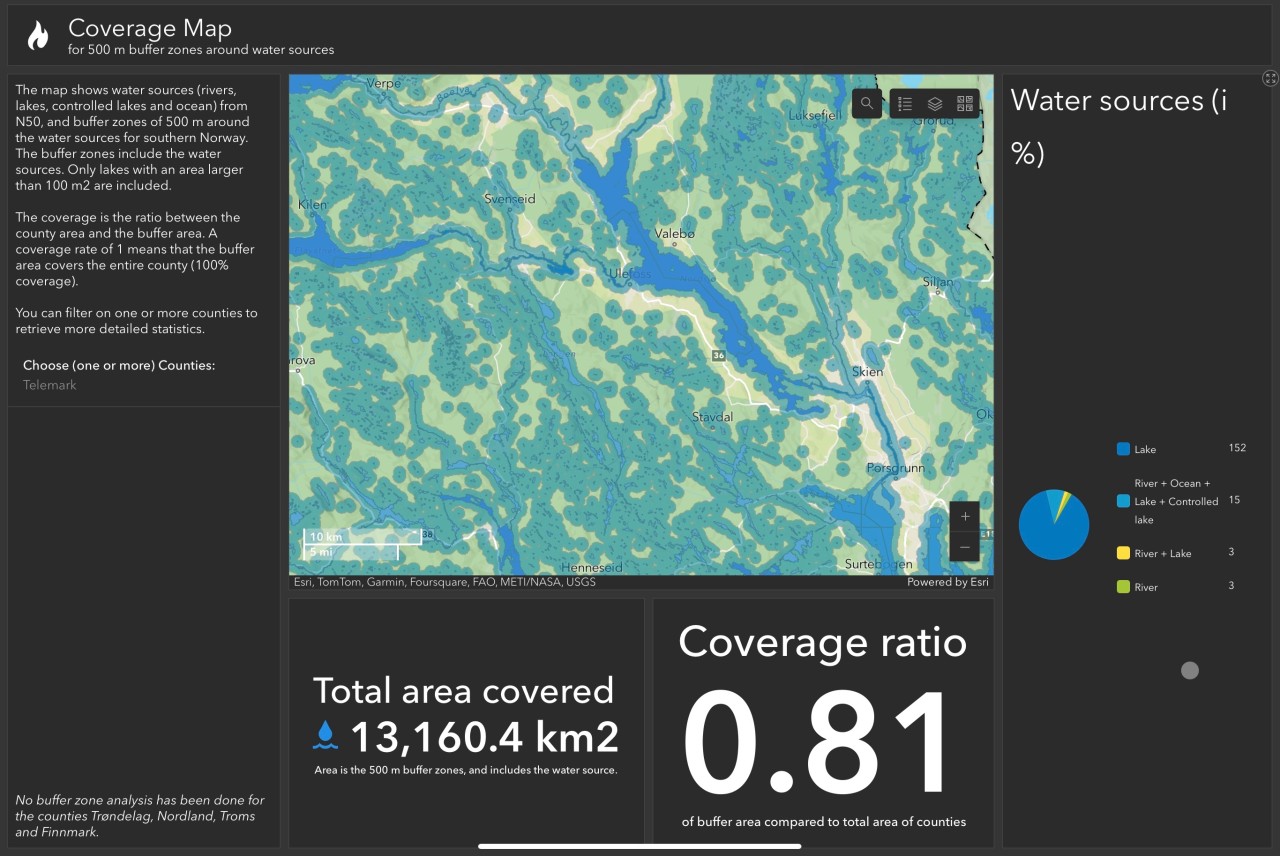Click the gray circular floating button
Screen dimensions: 1280x856
1189,671
